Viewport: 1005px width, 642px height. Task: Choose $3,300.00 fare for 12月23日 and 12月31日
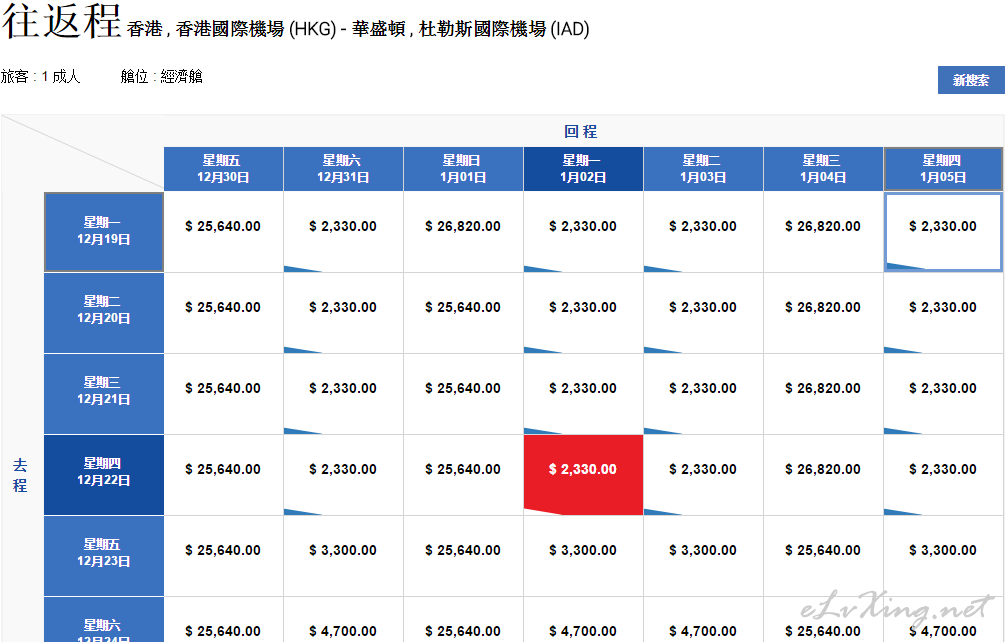(343, 551)
